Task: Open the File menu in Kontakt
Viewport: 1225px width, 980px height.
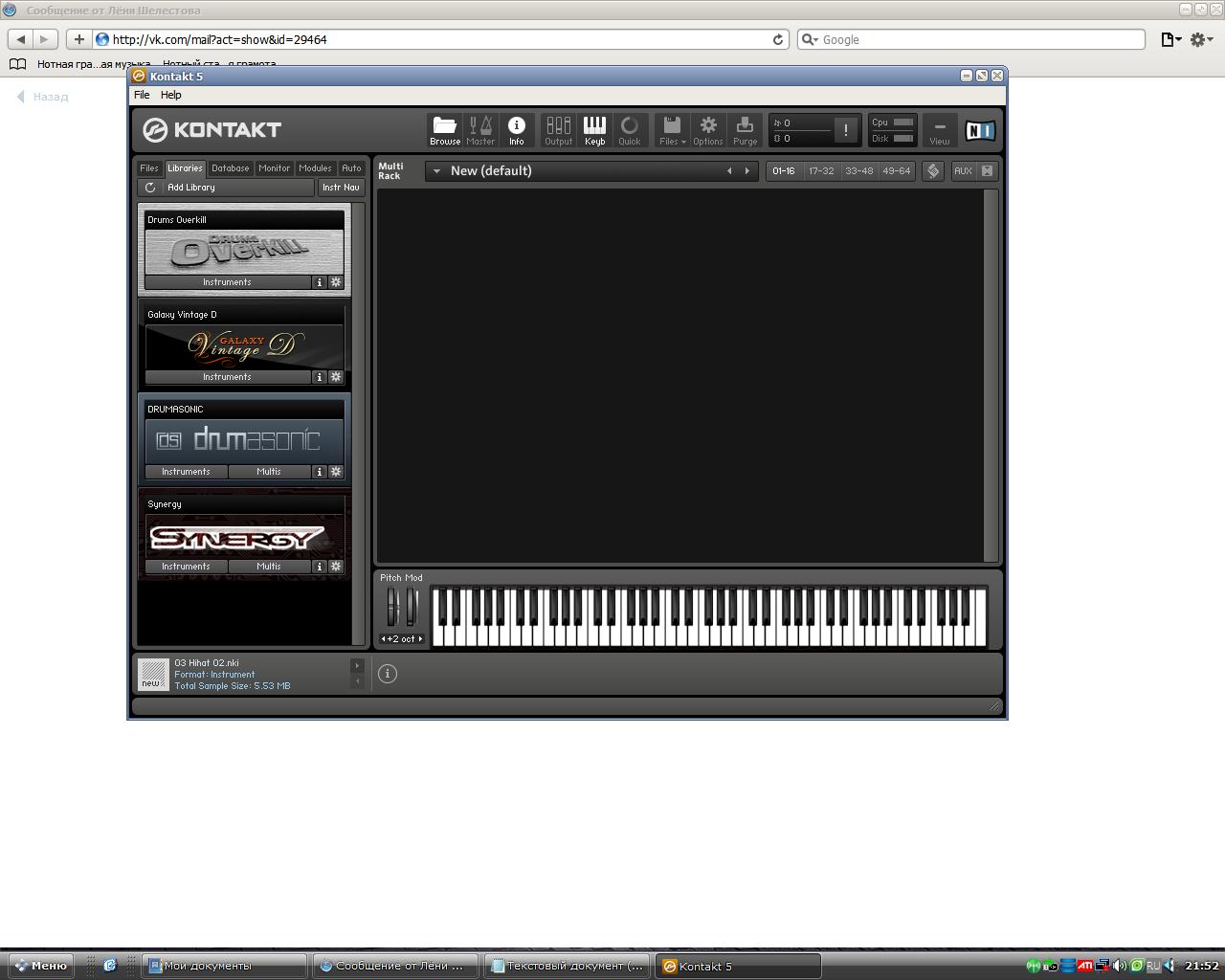Action: [142, 95]
